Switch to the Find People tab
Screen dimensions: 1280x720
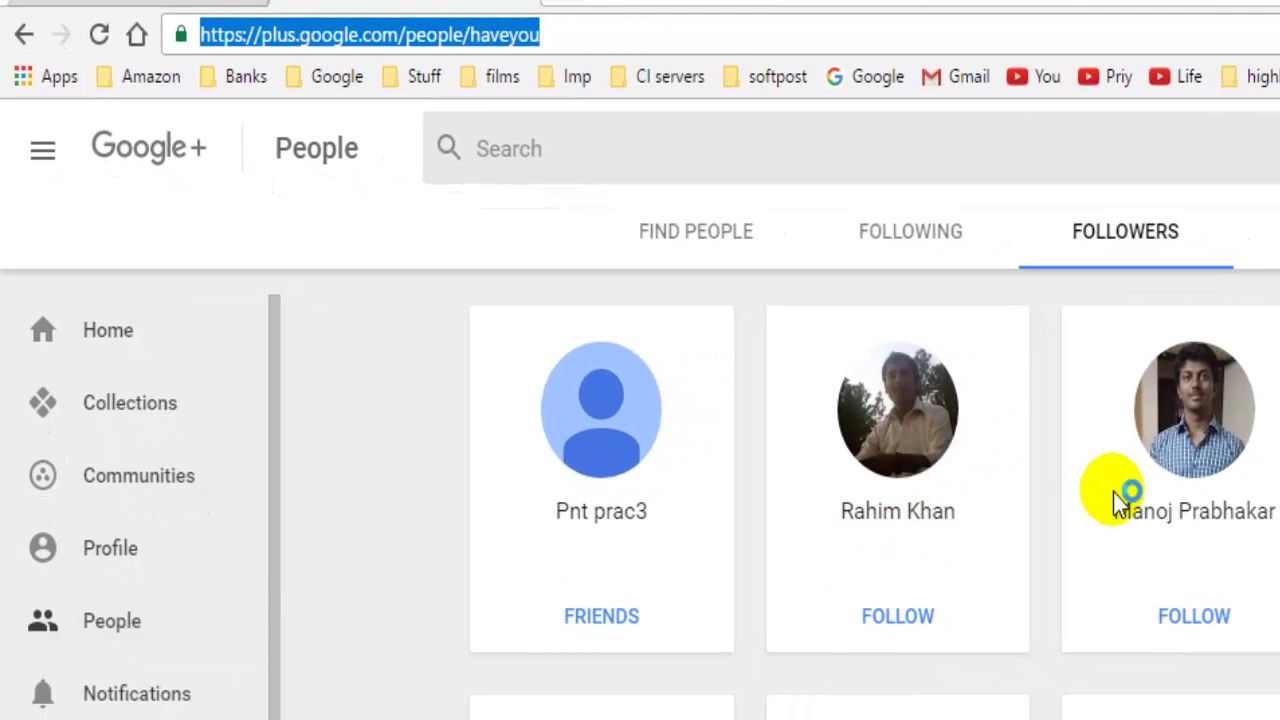pos(695,231)
